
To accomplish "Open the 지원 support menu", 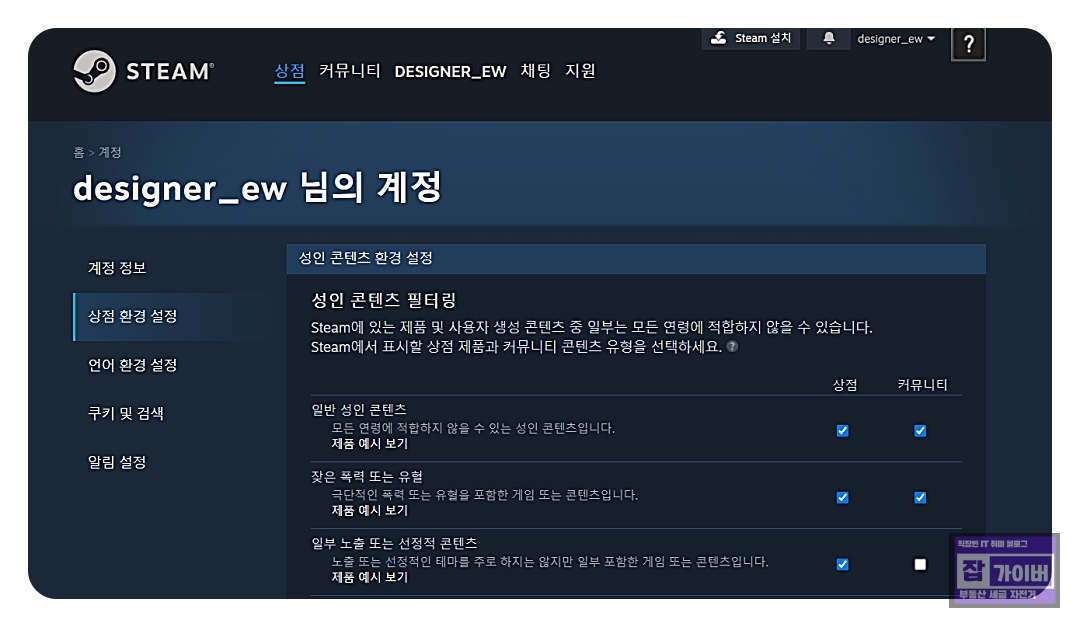I will coord(580,71).
